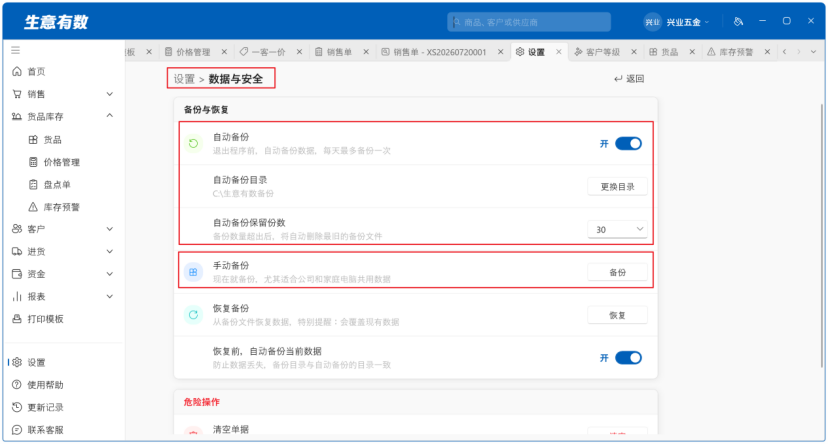
Task: Click 设置 in the breadcrumb
Action: pos(184,79)
